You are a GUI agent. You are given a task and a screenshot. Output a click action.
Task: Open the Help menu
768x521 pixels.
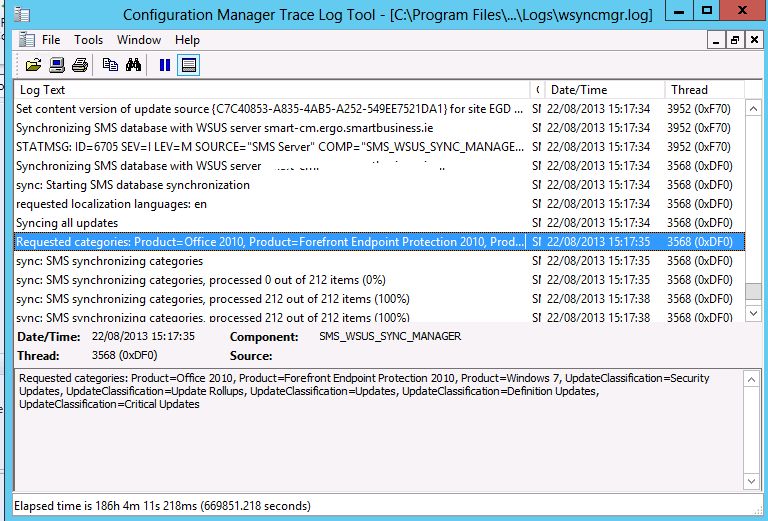coord(187,40)
